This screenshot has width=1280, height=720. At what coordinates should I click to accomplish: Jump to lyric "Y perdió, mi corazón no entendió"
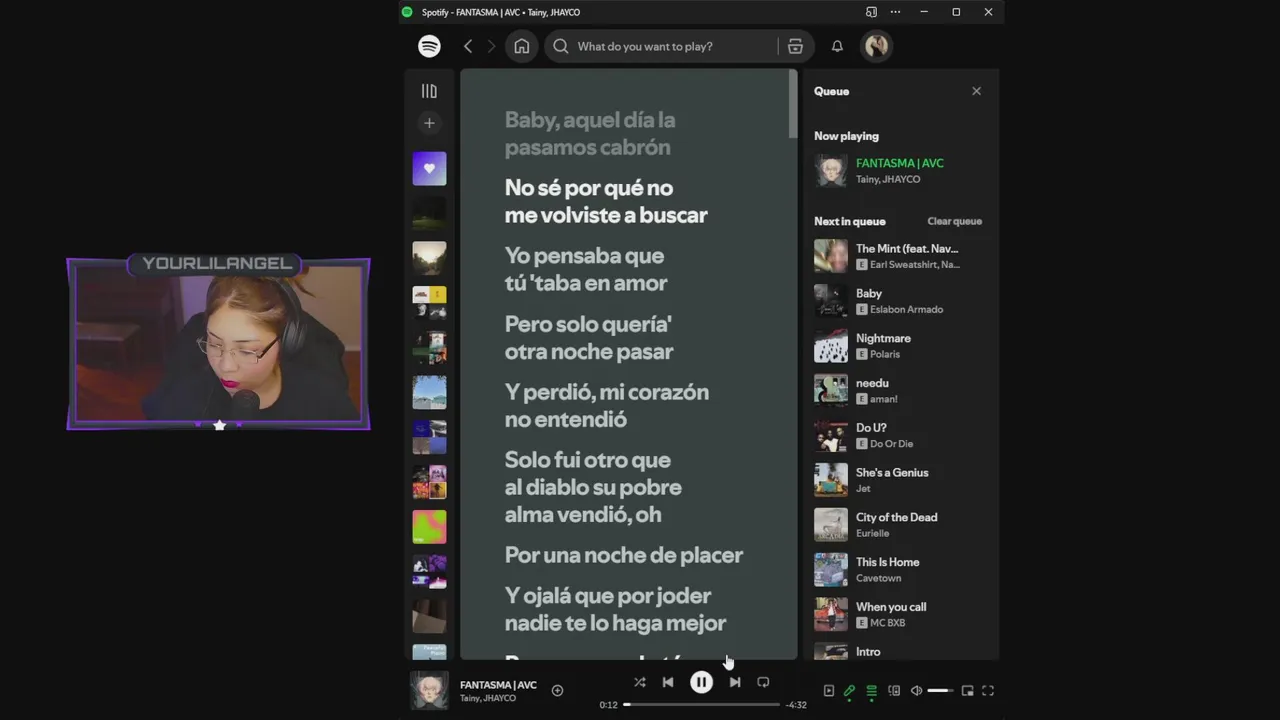607,406
